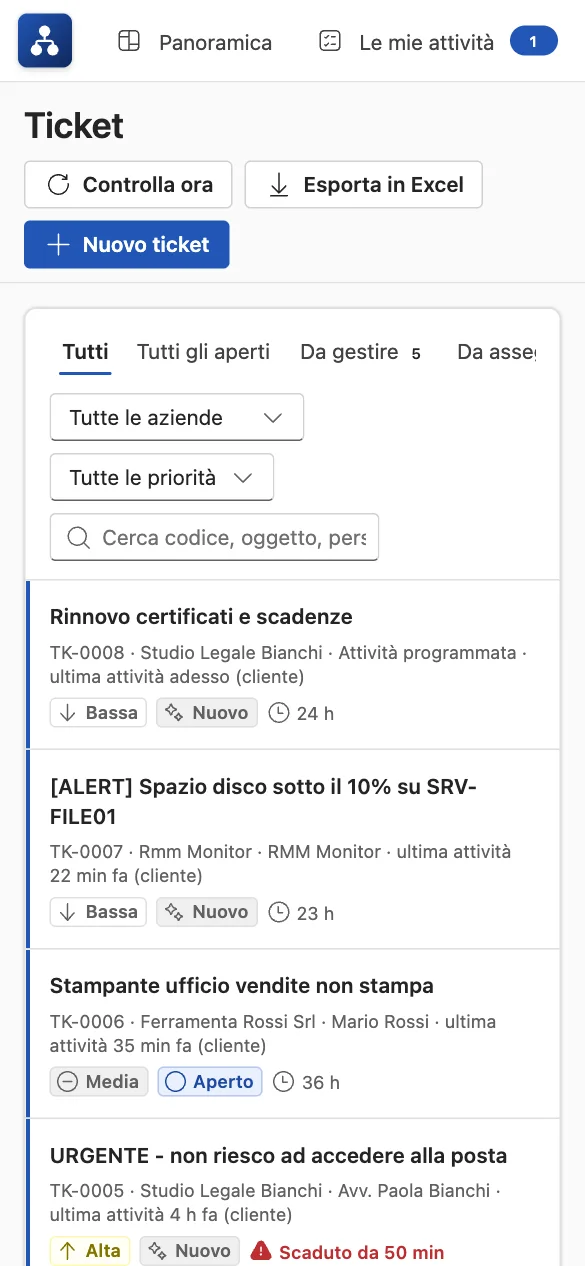Click the magnifier icon in search box
The image size is (585, 1266).
(x=78, y=538)
